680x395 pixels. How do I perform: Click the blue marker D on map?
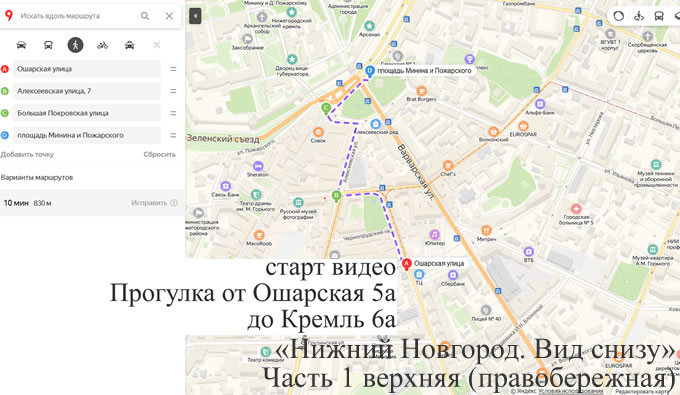click(369, 71)
